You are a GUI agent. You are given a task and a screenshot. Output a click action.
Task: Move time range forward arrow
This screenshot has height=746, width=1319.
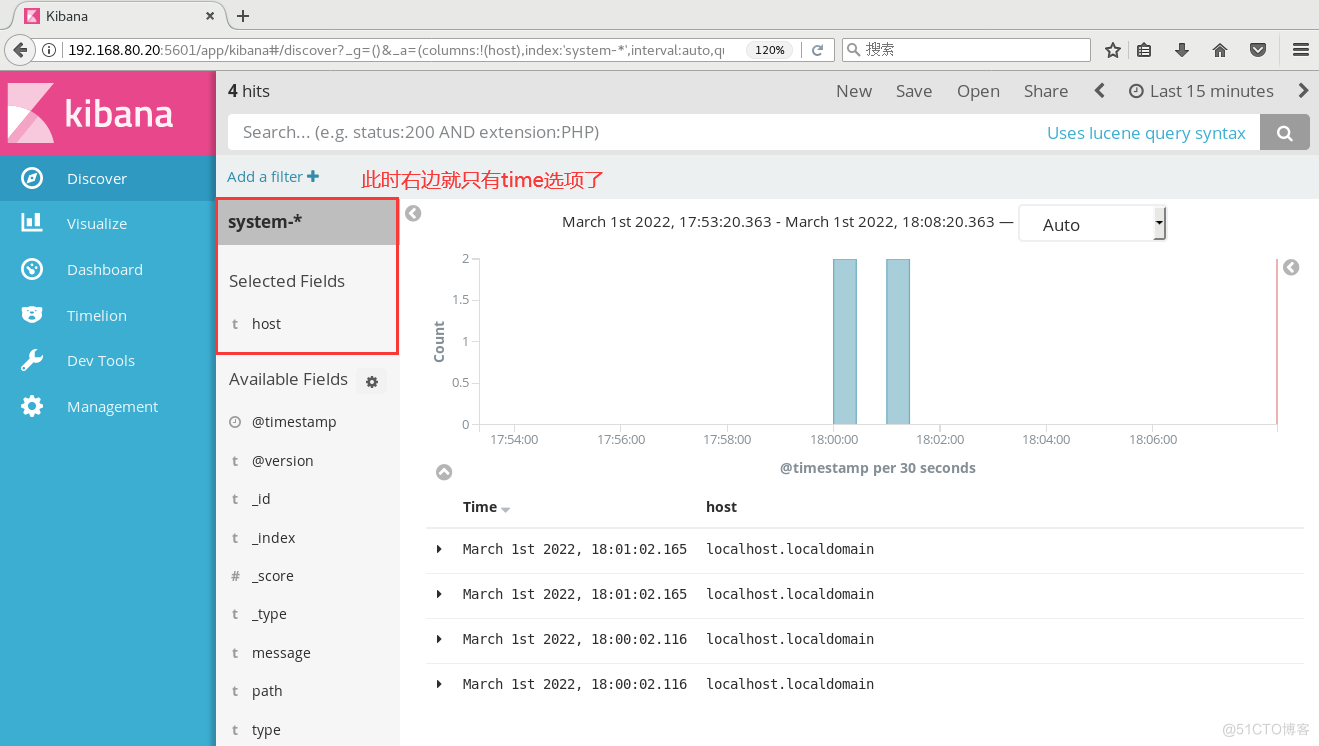(x=1303, y=90)
